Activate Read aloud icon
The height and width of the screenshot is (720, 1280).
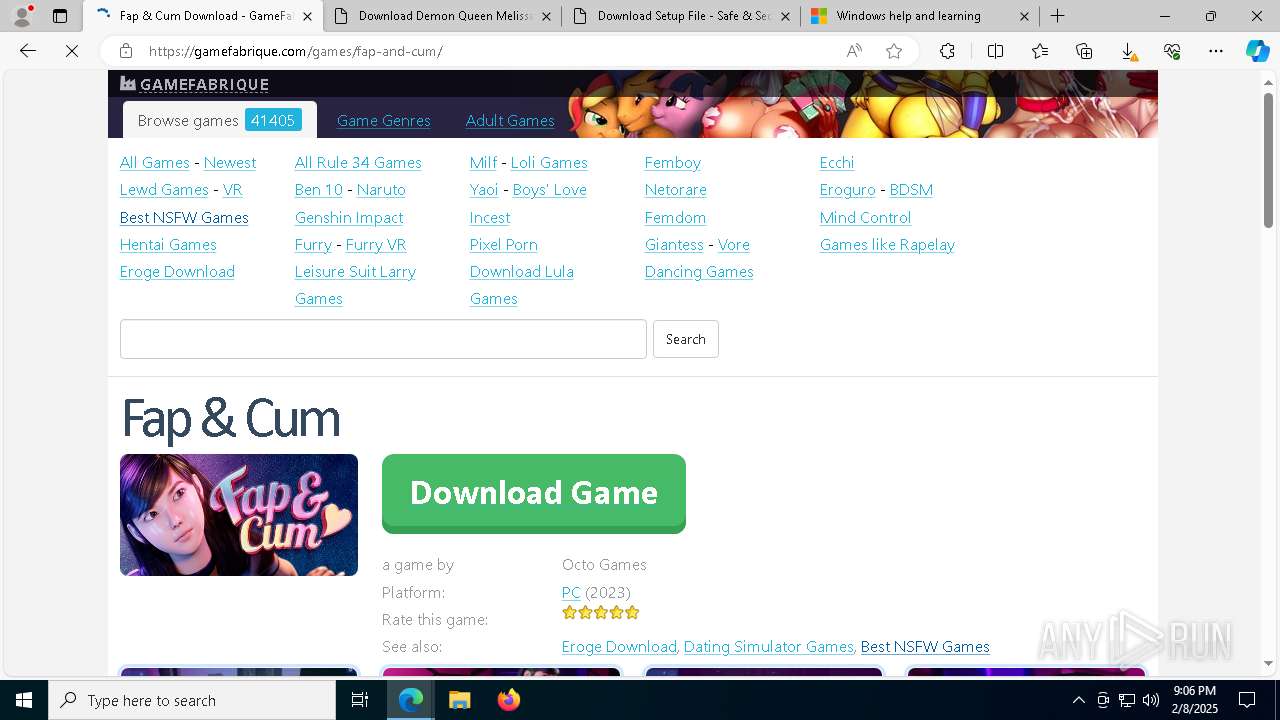854,51
